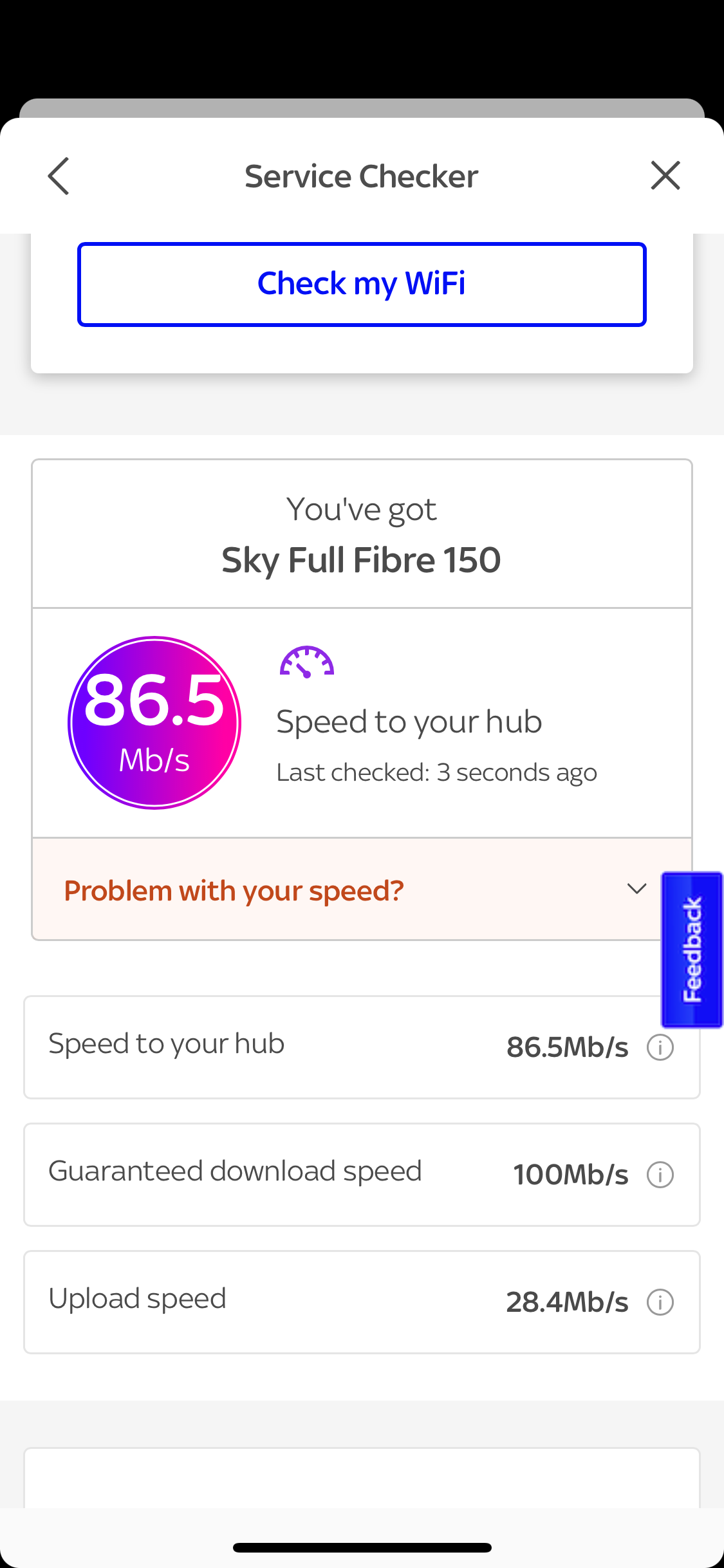
Task: Tap the Last checked timestamp text
Action: pyautogui.click(x=436, y=772)
